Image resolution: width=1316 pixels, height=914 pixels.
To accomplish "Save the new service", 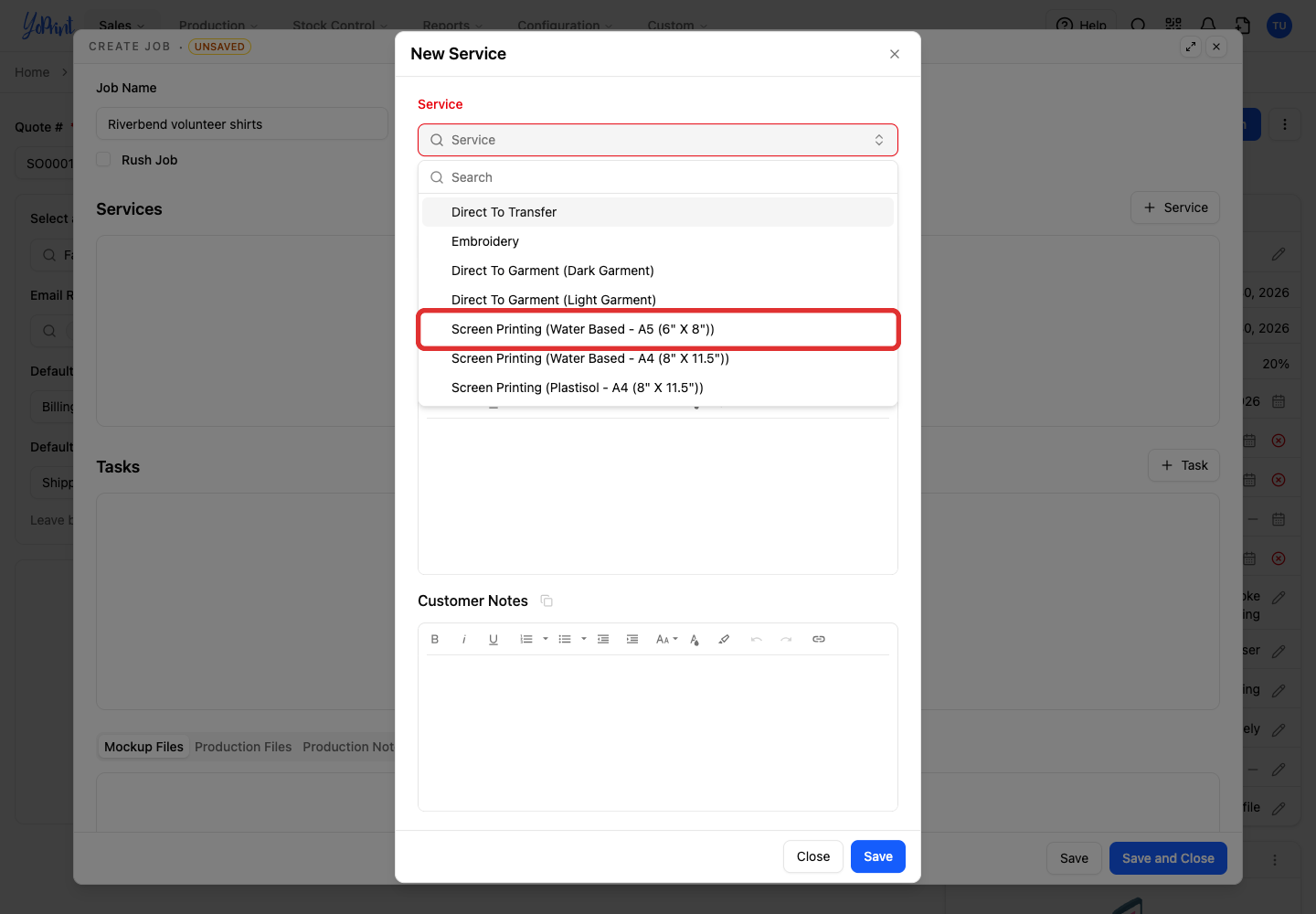I will tap(878, 856).
